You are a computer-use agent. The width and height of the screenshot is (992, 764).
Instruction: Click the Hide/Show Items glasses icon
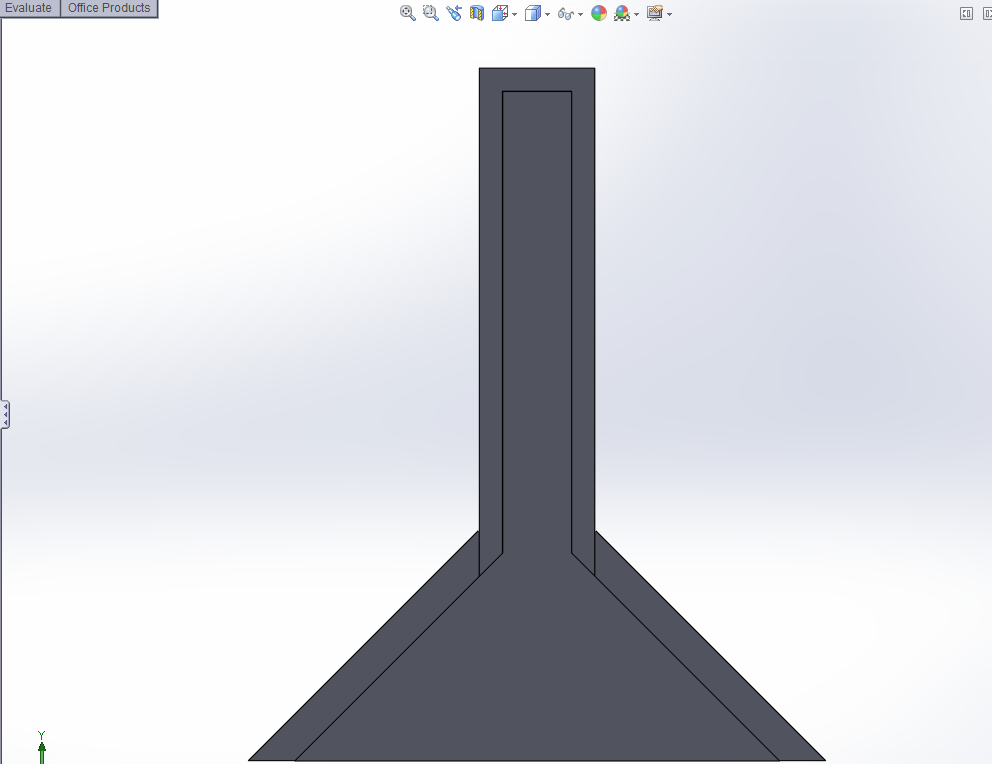coord(566,14)
